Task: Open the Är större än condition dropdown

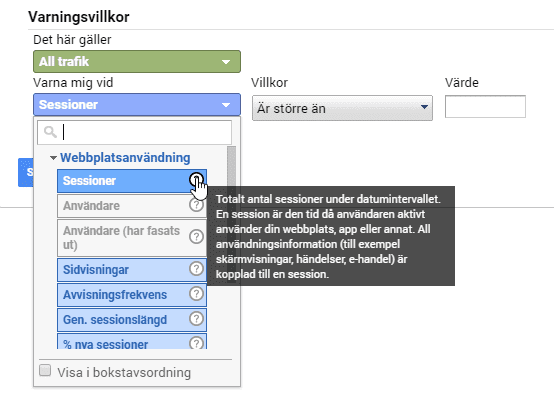Action: click(x=342, y=108)
